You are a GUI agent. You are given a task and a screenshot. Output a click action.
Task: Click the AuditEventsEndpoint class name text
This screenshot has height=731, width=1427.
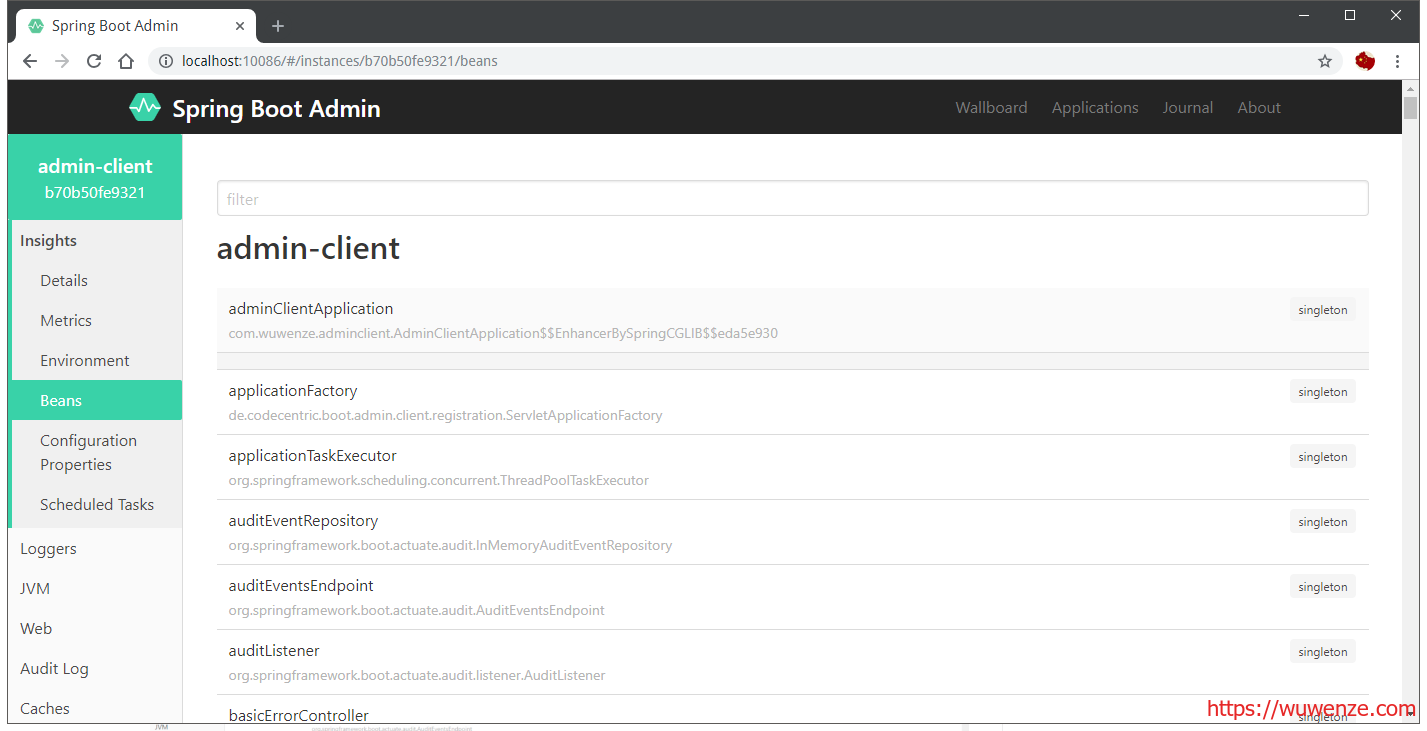[x=416, y=610]
